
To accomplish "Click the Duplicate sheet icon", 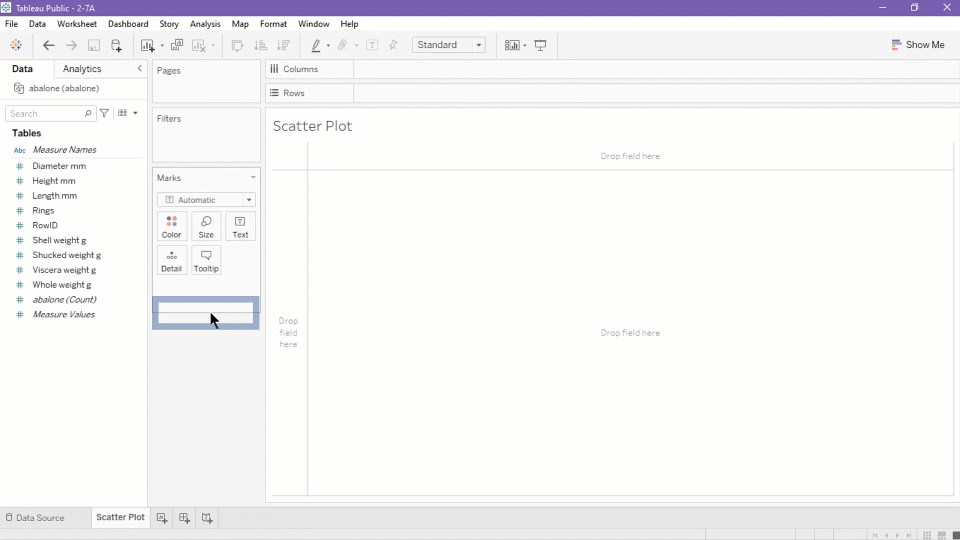I will 177,45.
